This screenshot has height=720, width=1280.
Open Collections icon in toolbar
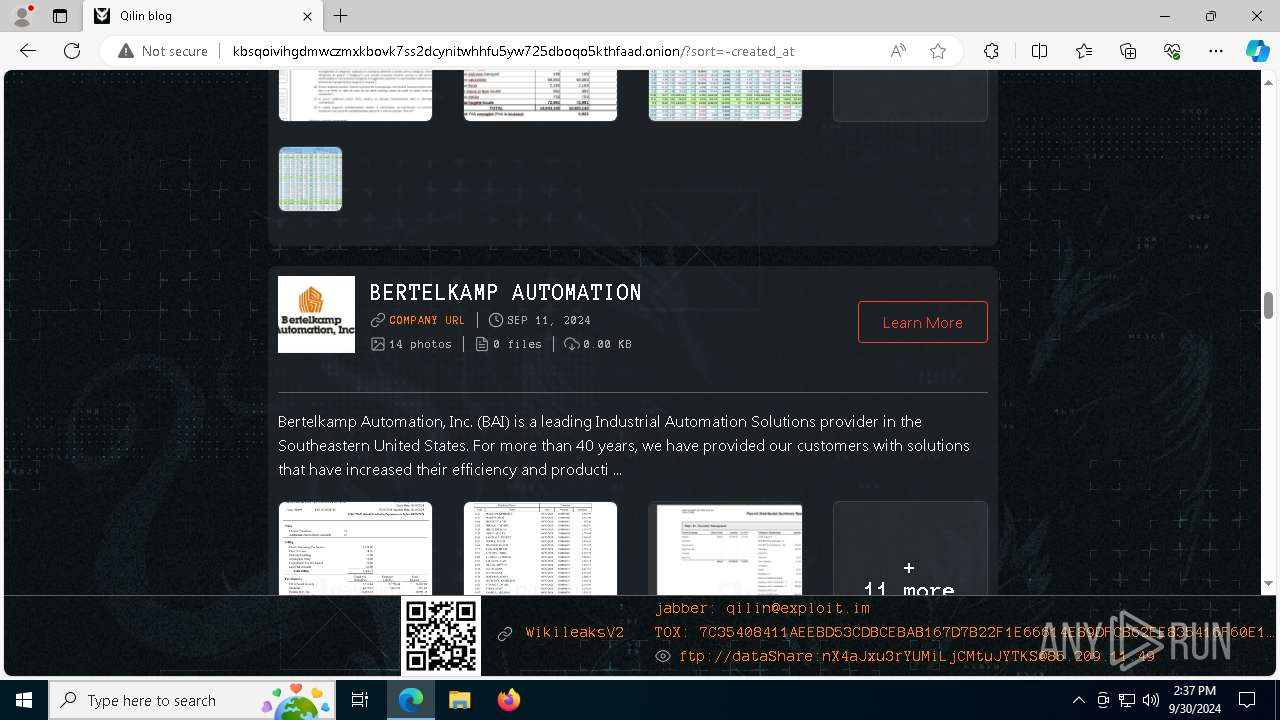click(1128, 51)
